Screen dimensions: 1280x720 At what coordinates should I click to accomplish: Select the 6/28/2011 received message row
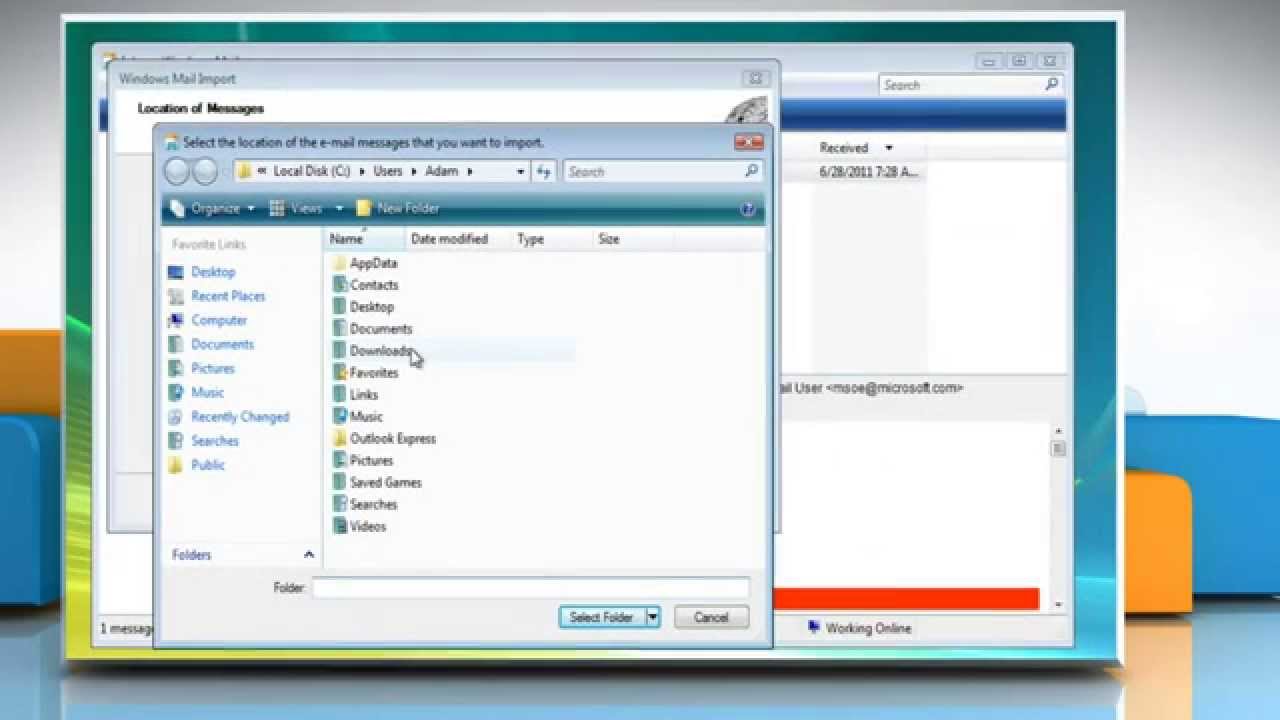pos(870,172)
